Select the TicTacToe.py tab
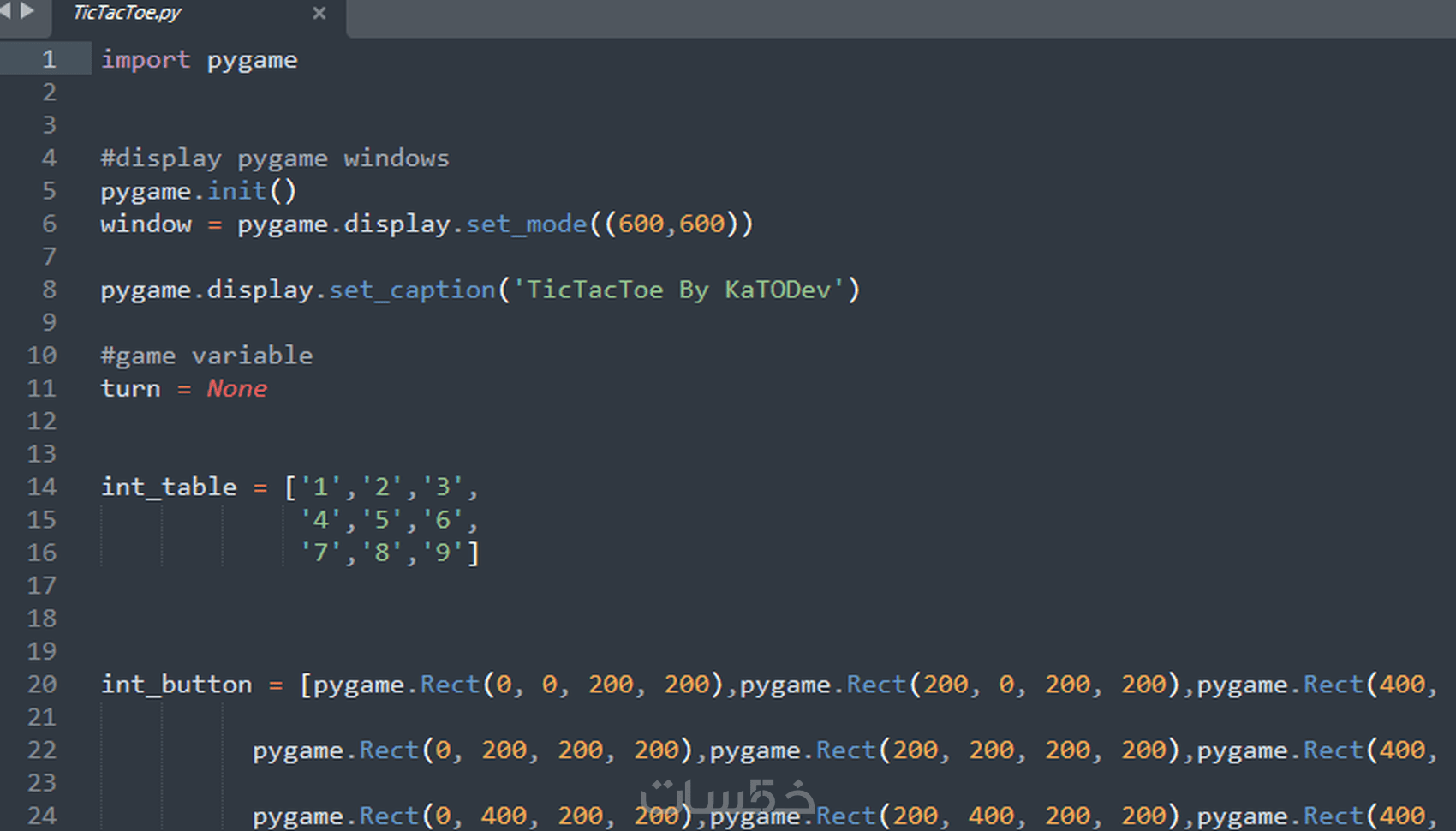 coord(128,14)
